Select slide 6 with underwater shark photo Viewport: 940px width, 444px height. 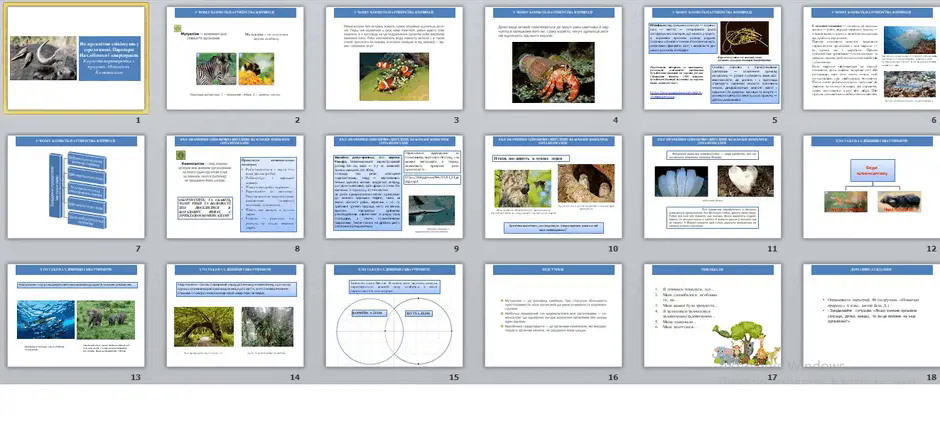872,58
